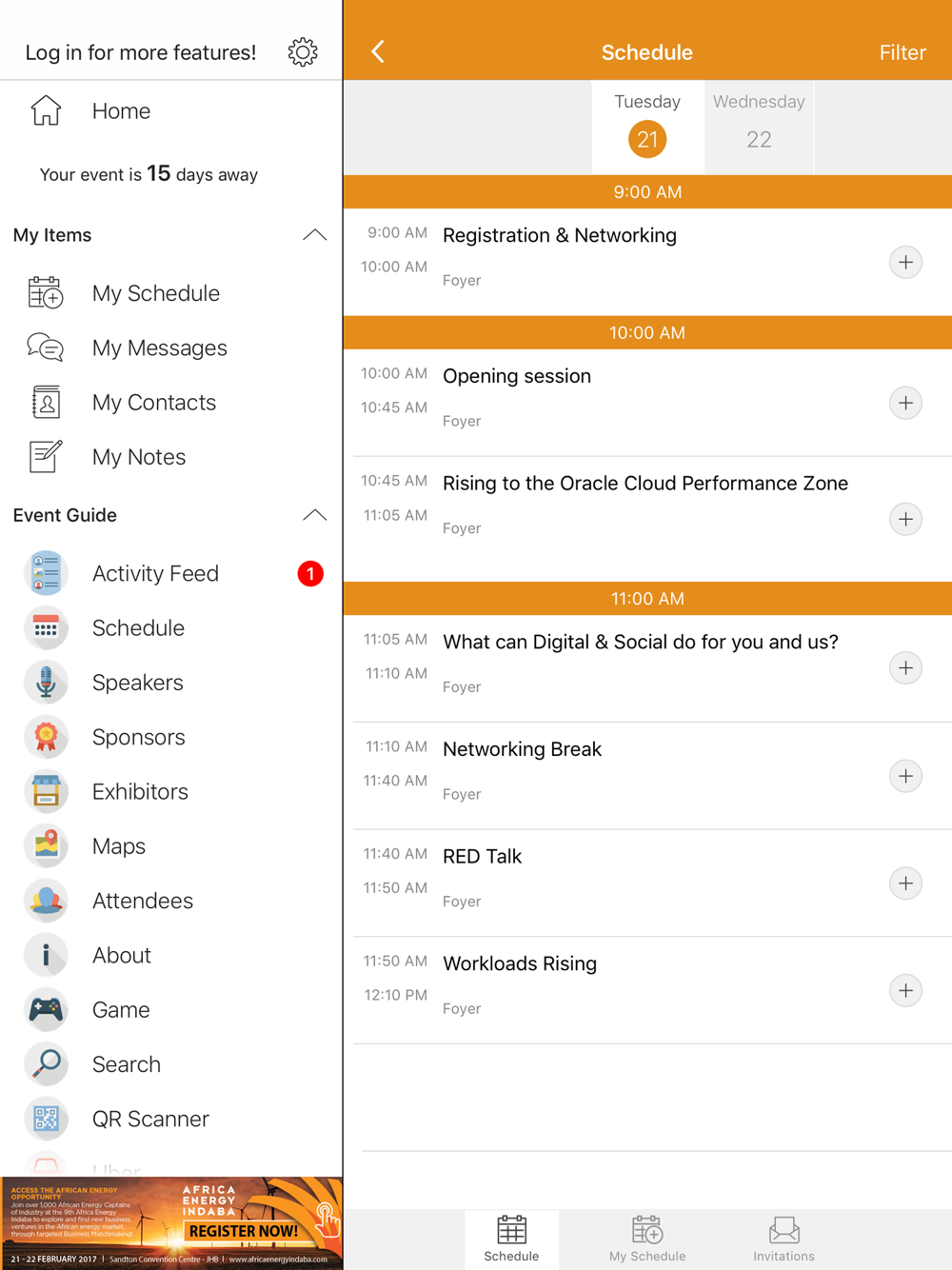Open Speakers list label
This screenshot has width=952, height=1270.
pyautogui.click(x=137, y=683)
